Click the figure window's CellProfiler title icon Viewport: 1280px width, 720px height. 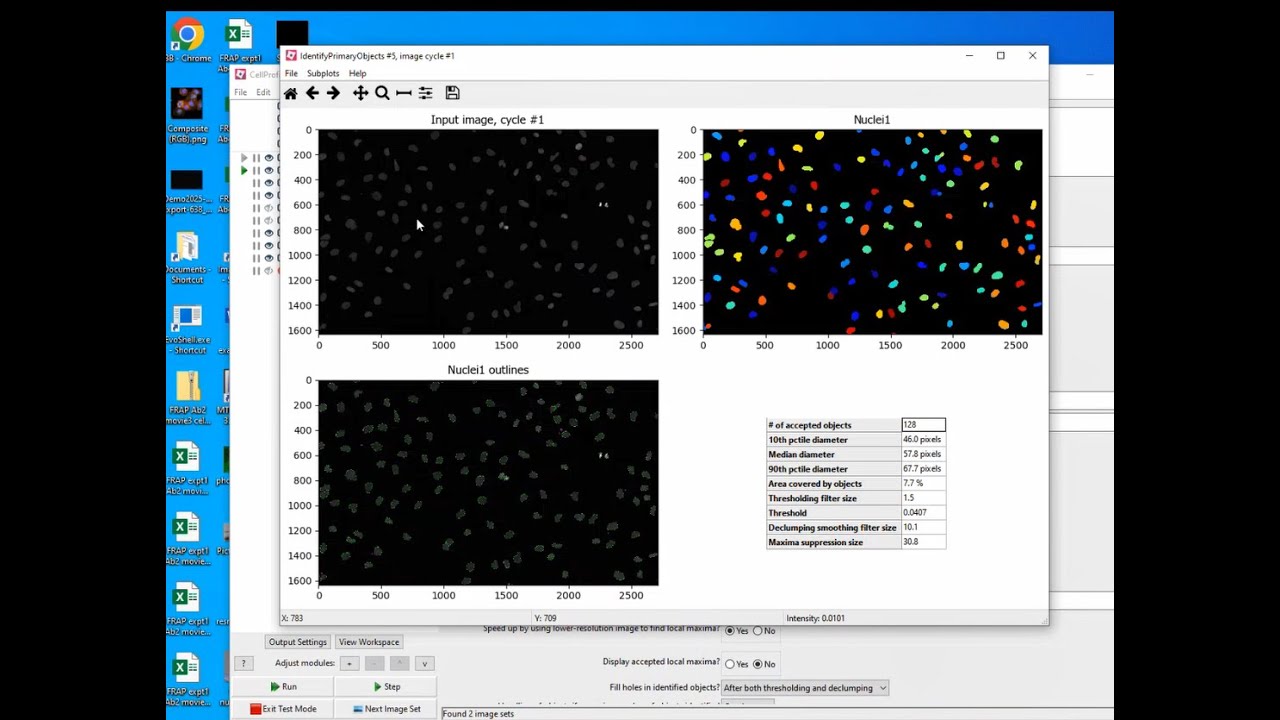pyautogui.click(x=291, y=56)
